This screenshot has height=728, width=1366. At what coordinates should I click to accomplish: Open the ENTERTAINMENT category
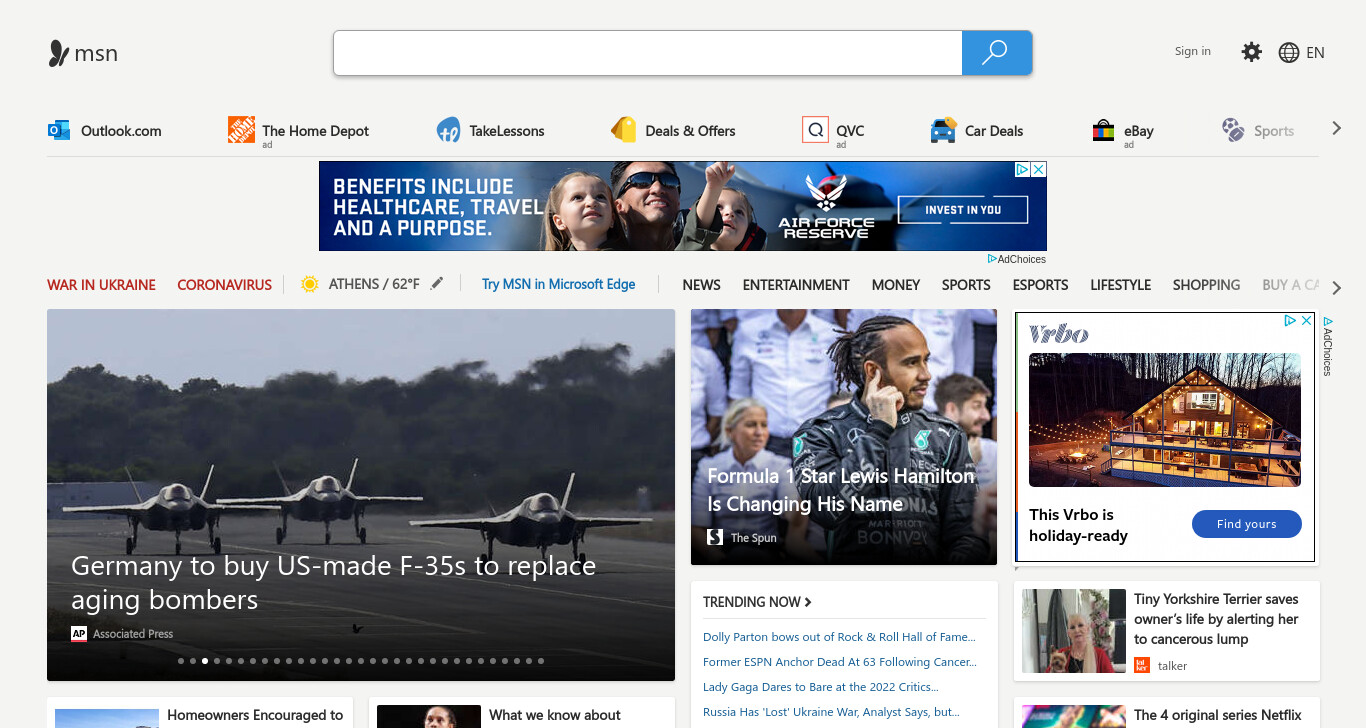796,285
